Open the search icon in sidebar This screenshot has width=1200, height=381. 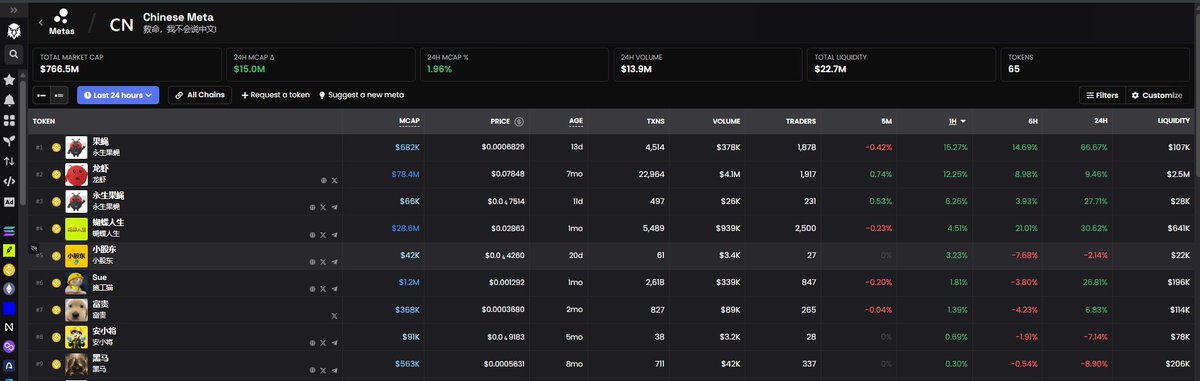pos(14,54)
